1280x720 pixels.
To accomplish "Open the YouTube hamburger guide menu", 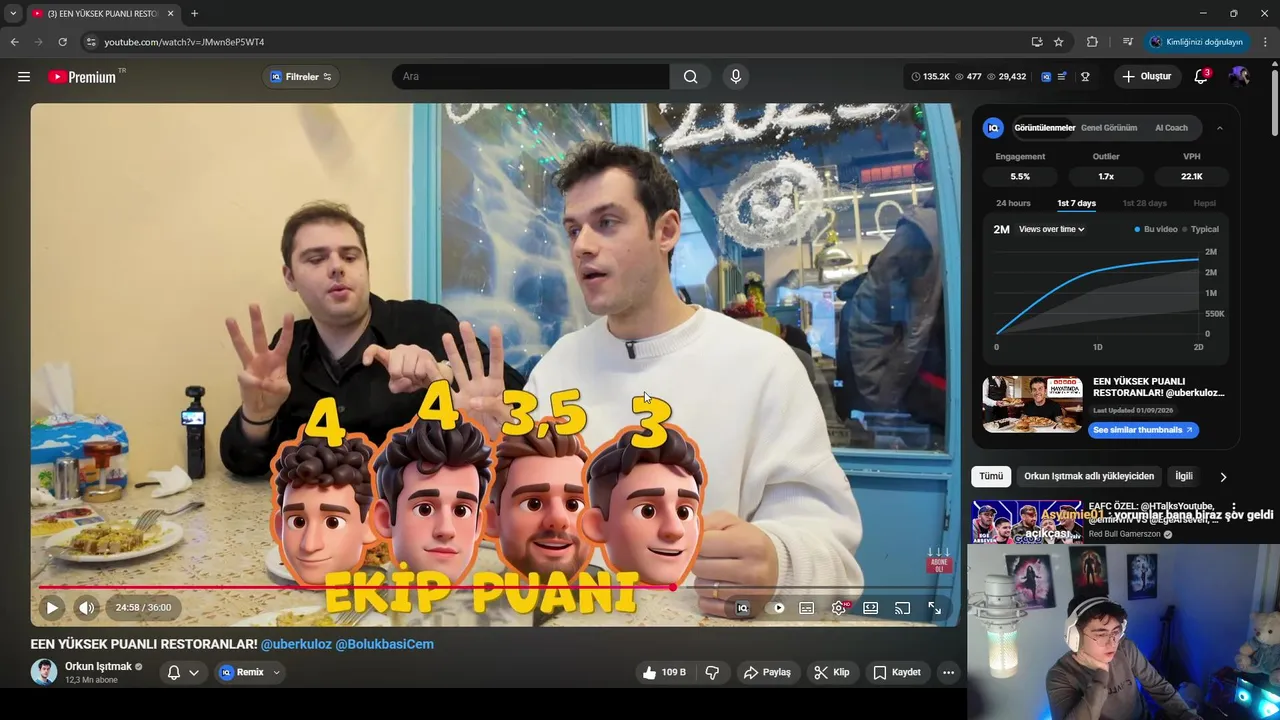I will 24,77.
